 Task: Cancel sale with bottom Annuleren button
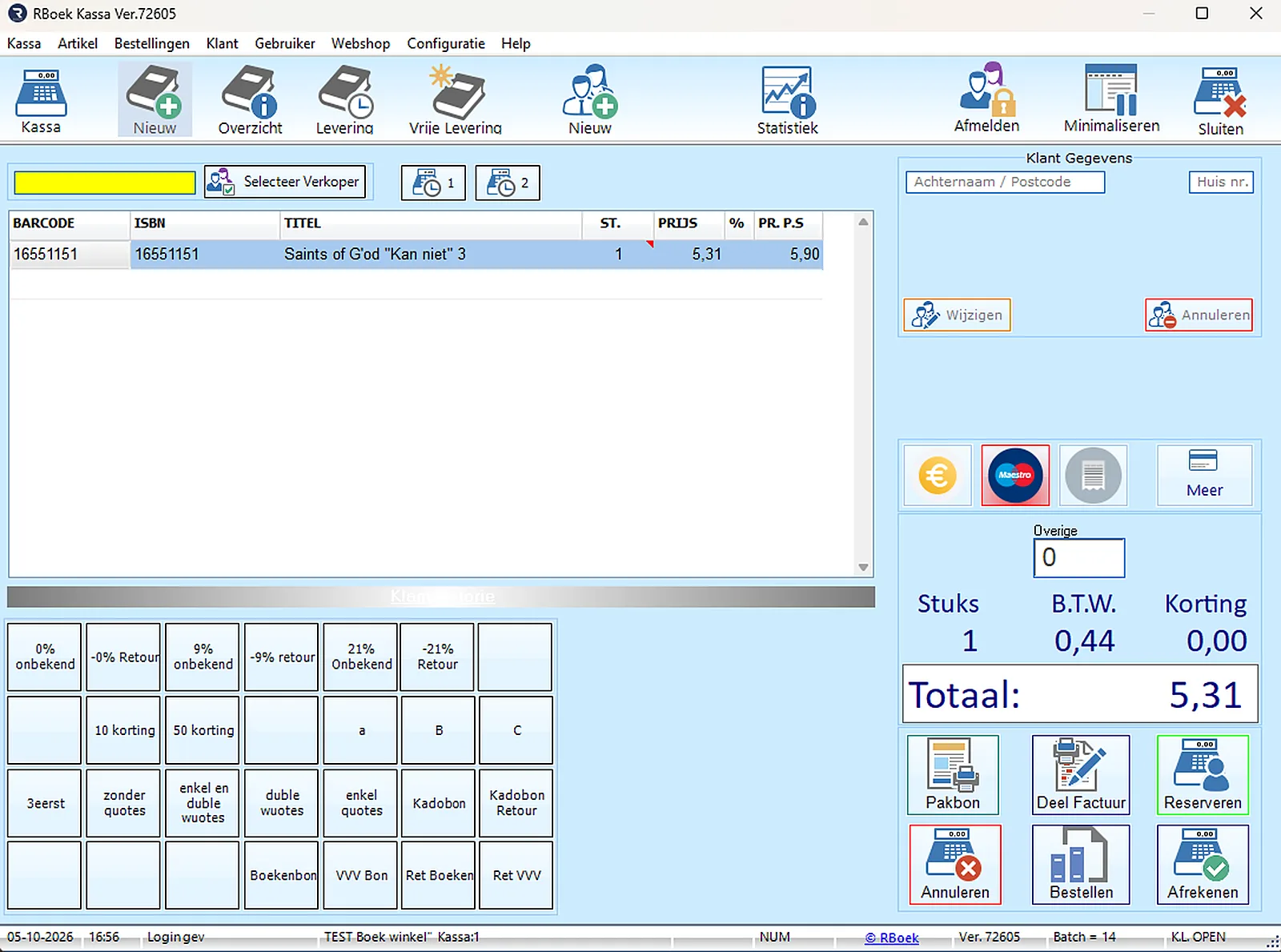pyautogui.click(x=955, y=865)
